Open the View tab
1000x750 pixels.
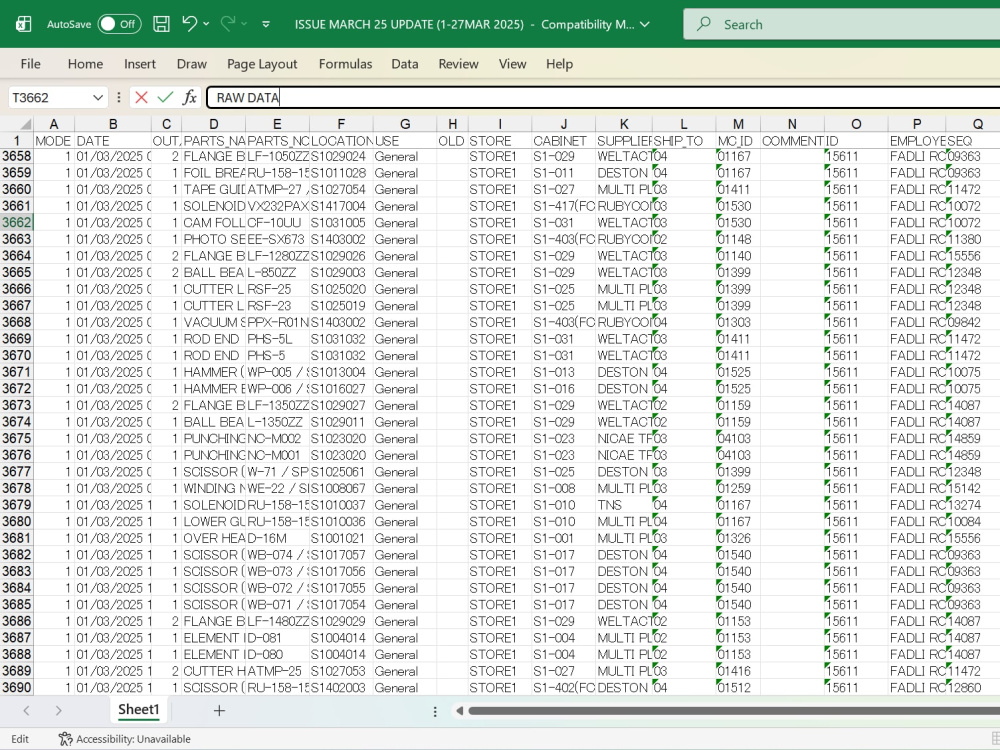pyautogui.click(x=512, y=64)
